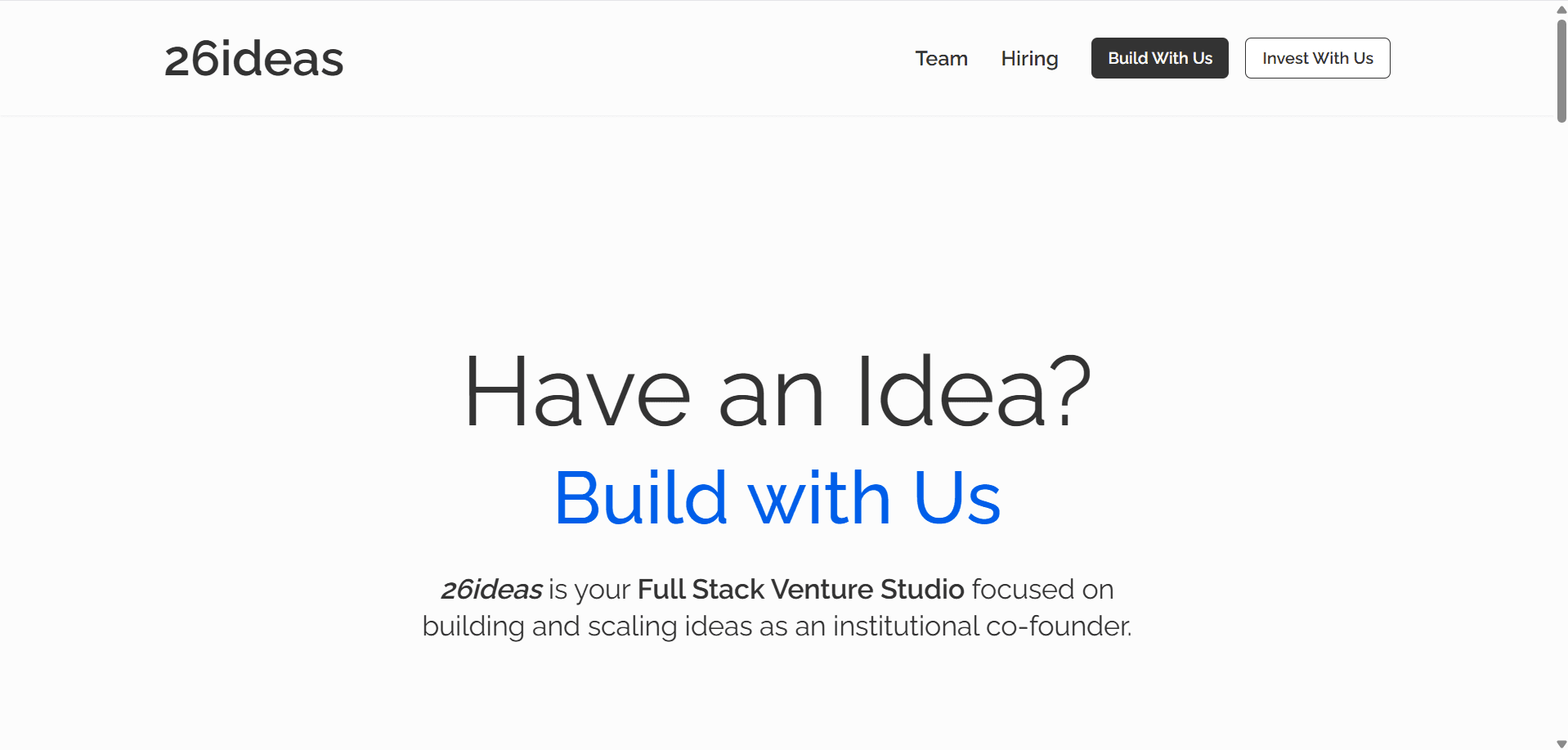Click the Build With Us button

[1159, 58]
